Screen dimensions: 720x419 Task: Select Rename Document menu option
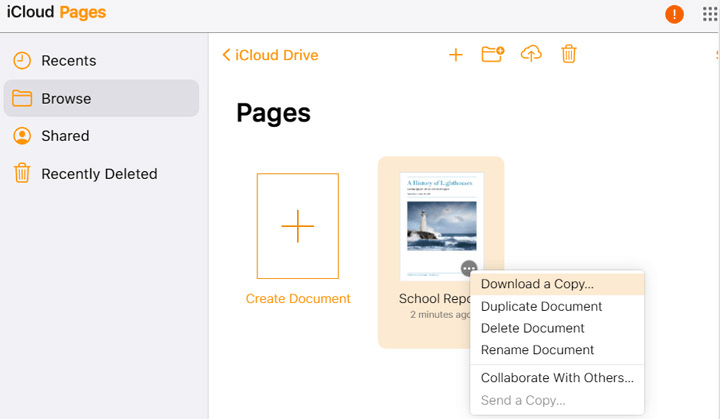point(537,350)
